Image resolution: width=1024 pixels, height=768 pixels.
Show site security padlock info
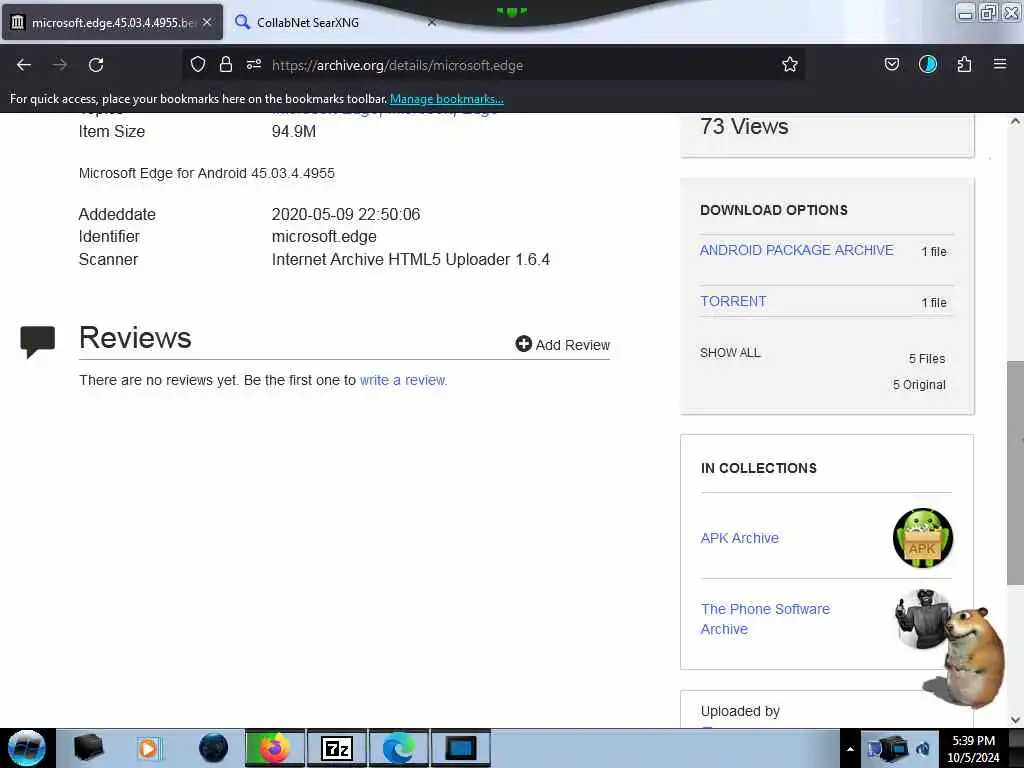click(x=226, y=64)
